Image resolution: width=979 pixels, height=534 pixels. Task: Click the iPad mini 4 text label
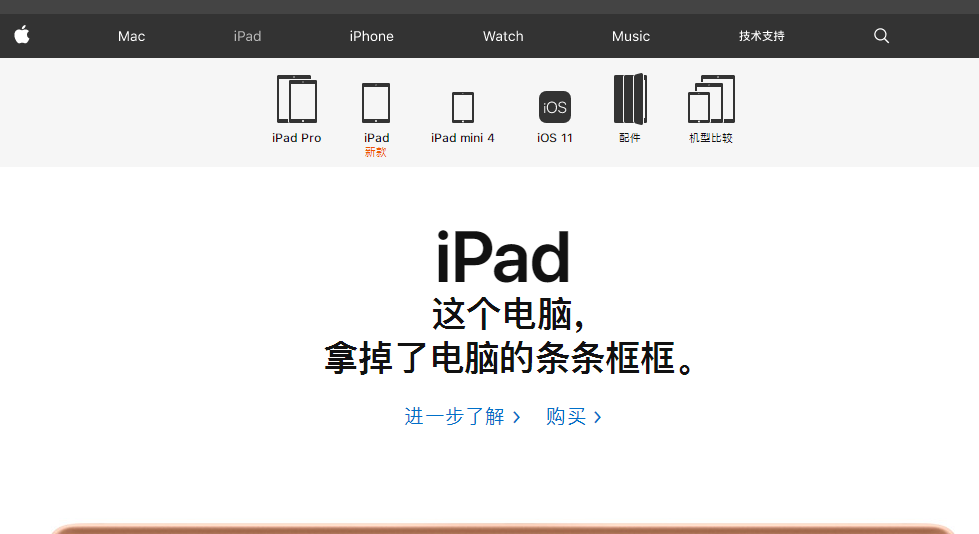463,137
